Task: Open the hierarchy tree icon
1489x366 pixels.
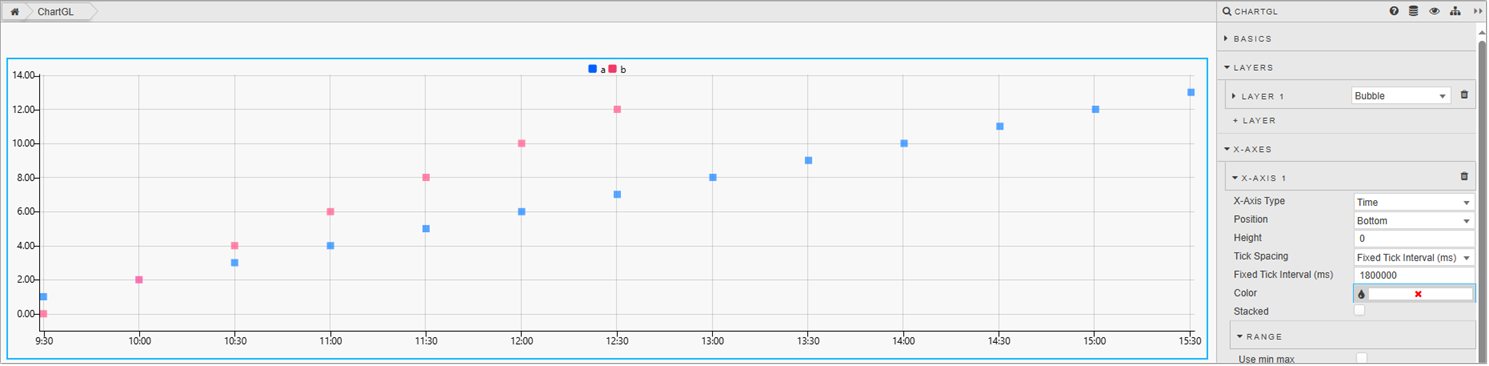Action: [x=1455, y=12]
